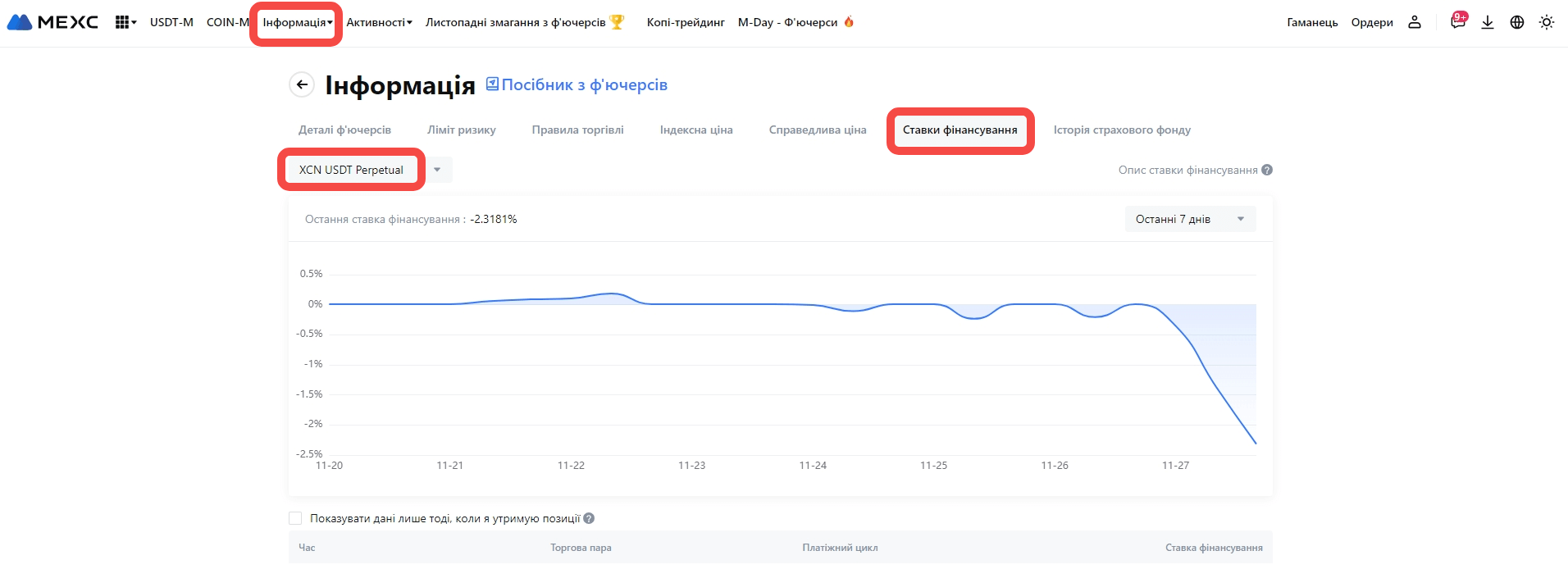This screenshot has height=569, width=1568.
Task: Open the language globe icon
Action: pos(1517,22)
